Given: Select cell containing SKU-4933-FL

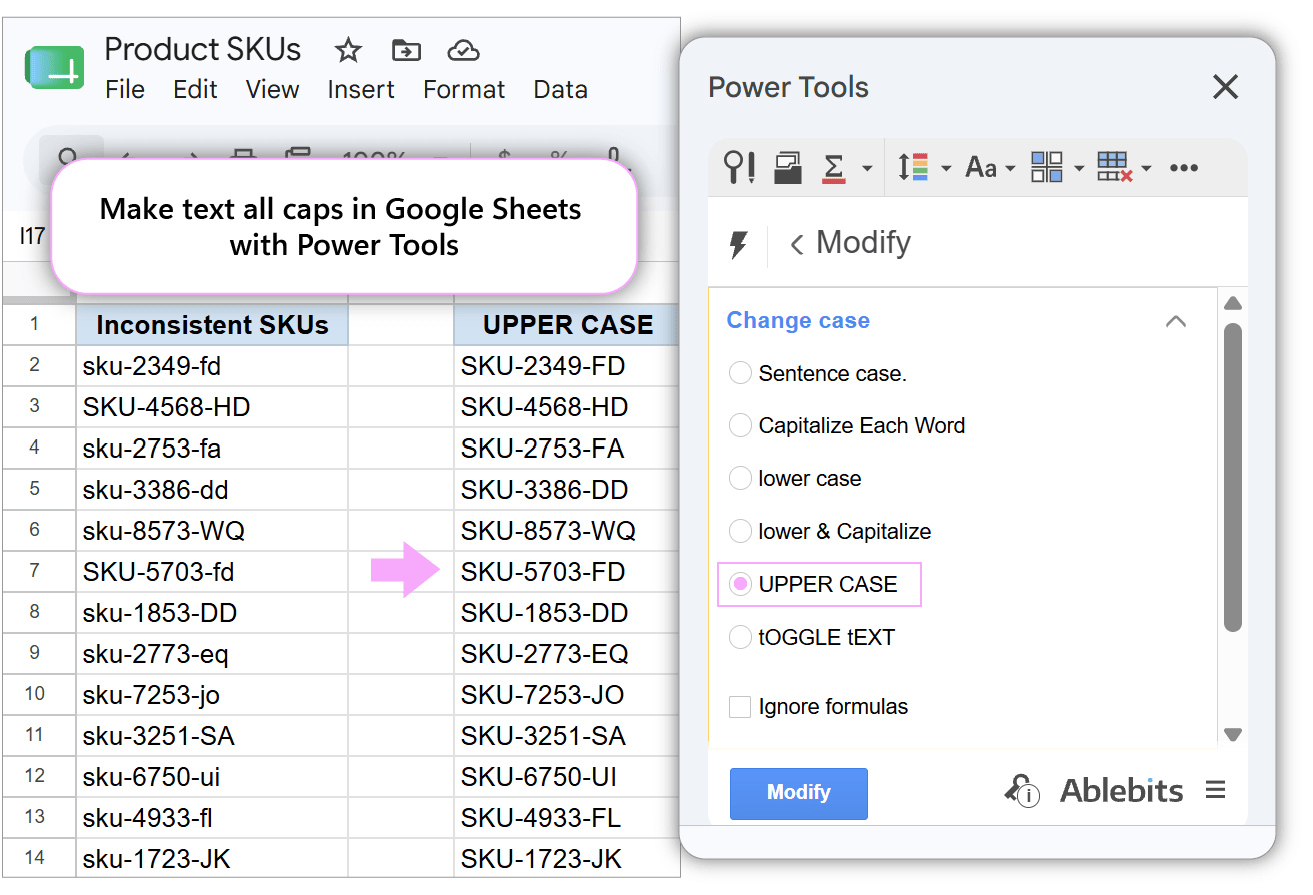Looking at the screenshot, I should pyautogui.click(x=567, y=818).
